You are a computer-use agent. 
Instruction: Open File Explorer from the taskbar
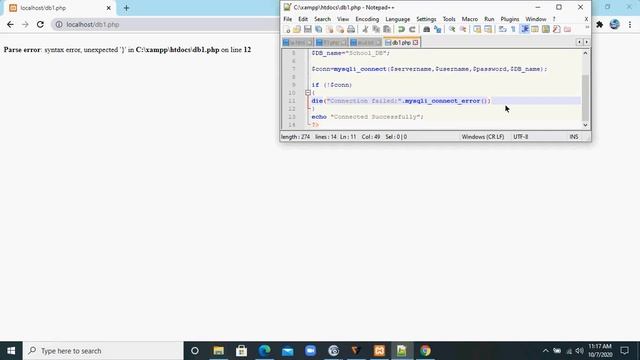click(x=218, y=351)
